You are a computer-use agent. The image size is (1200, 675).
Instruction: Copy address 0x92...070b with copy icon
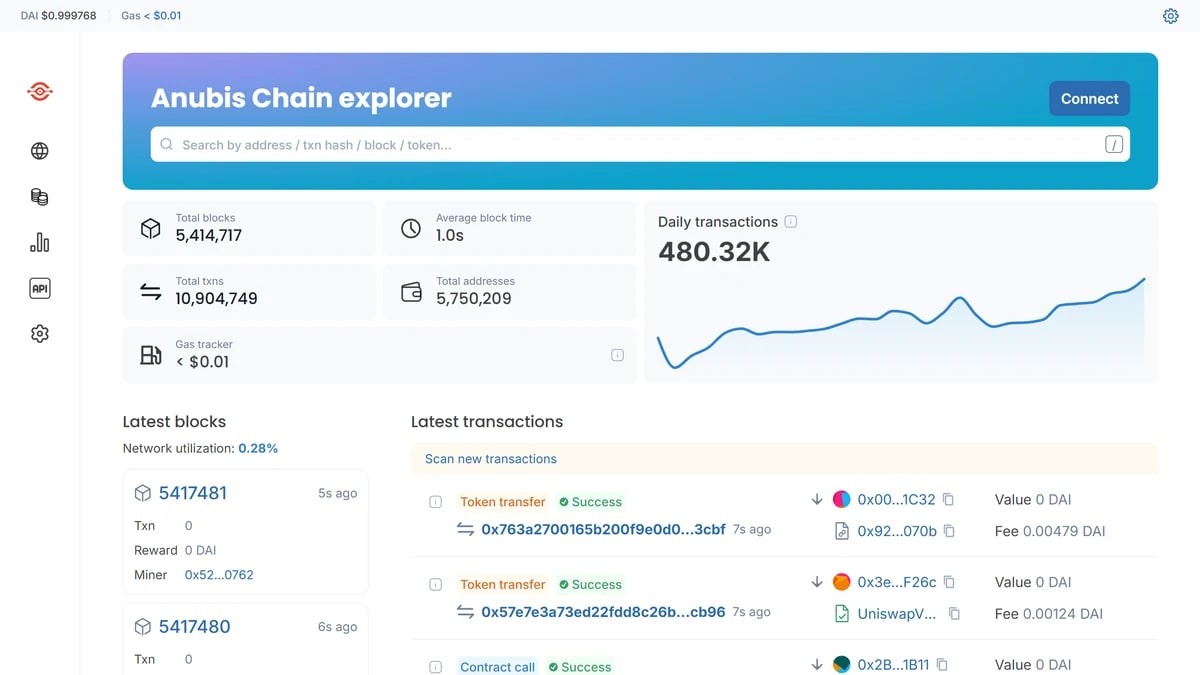point(949,531)
